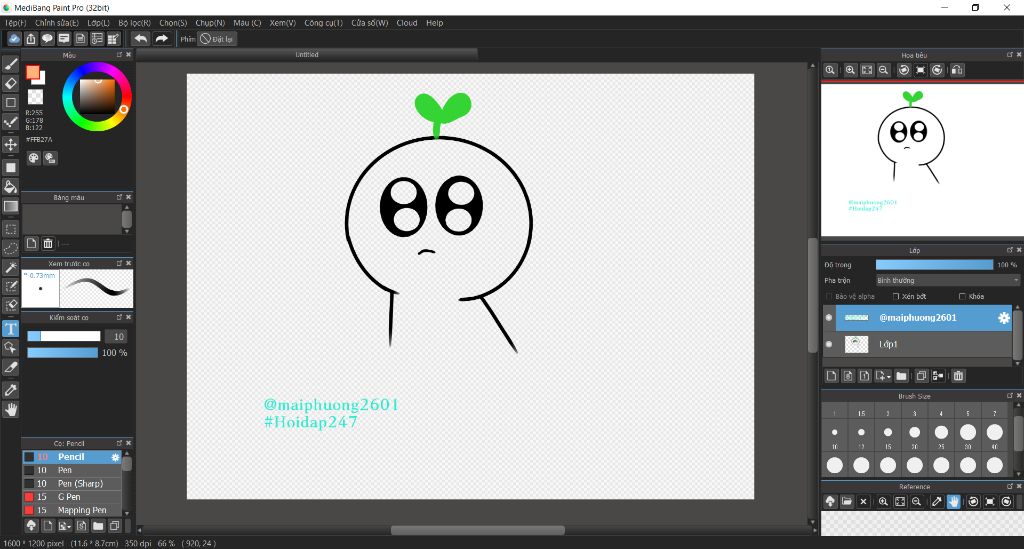Screen dimensions: 1024x549
Task: Open settings gear of @maiphuong2601 layer
Action: 1004,318
